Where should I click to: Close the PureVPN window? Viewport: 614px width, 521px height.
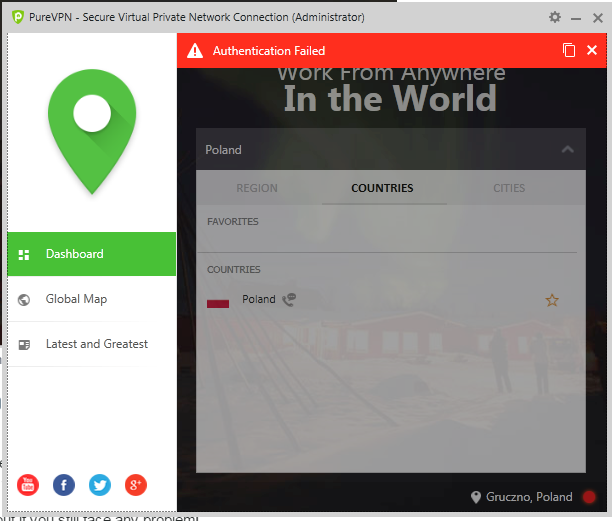[x=598, y=18]
